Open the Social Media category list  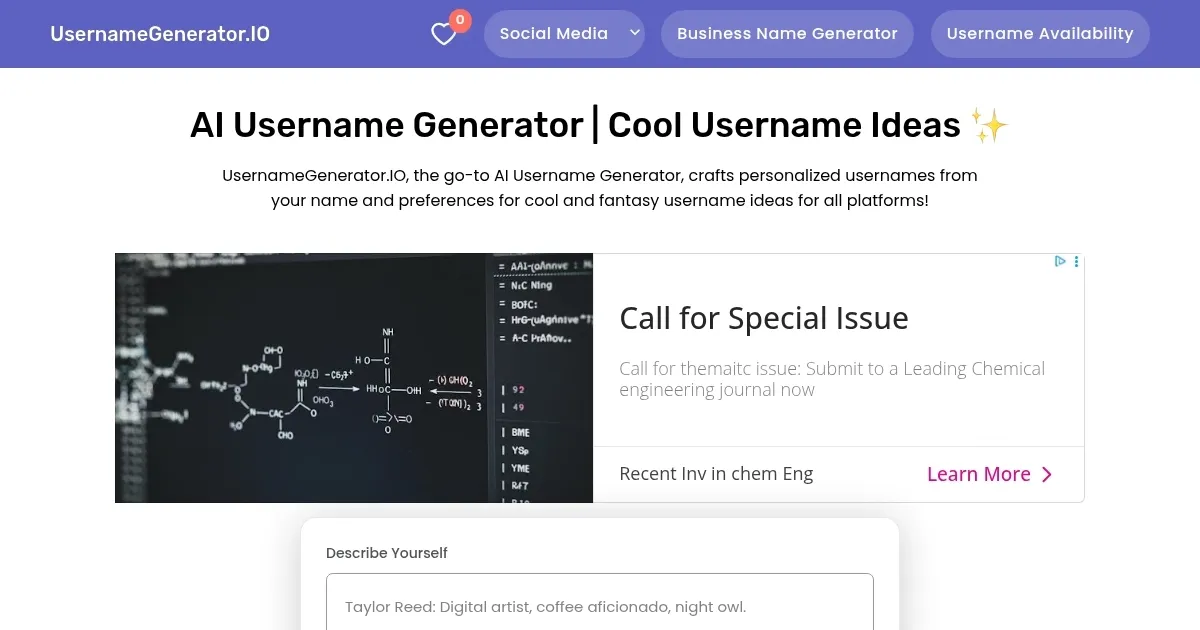tap(564, 33)
